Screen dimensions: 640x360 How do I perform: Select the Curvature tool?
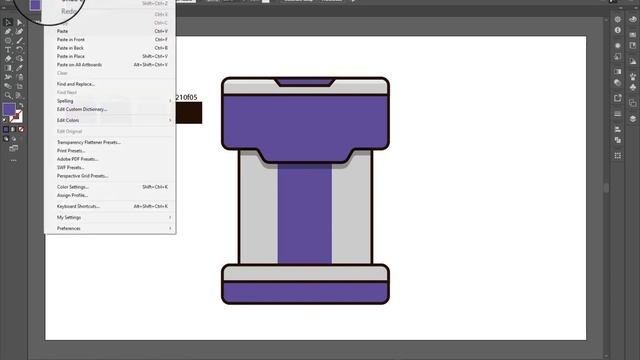pos(19,31)
